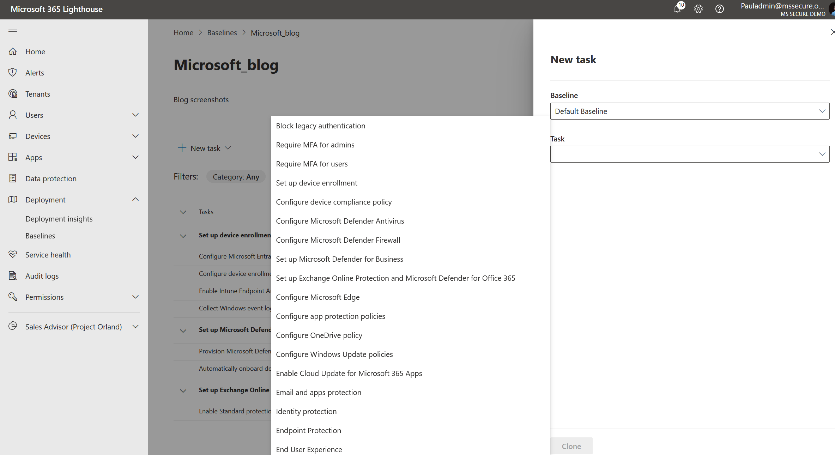Open notifications bell in header

point(678,8)
